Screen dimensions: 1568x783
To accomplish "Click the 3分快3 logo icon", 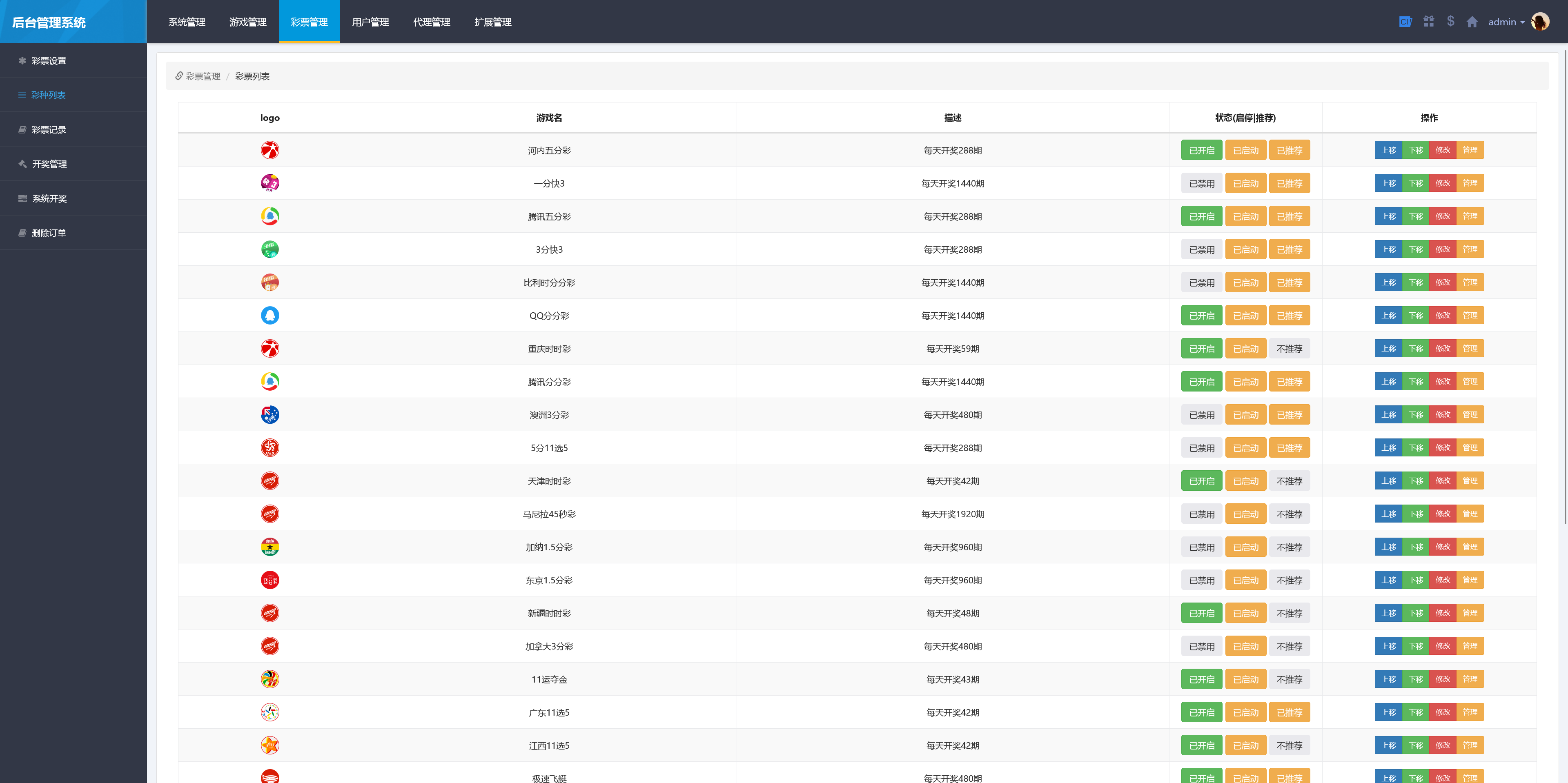I will tap(269, 249).
